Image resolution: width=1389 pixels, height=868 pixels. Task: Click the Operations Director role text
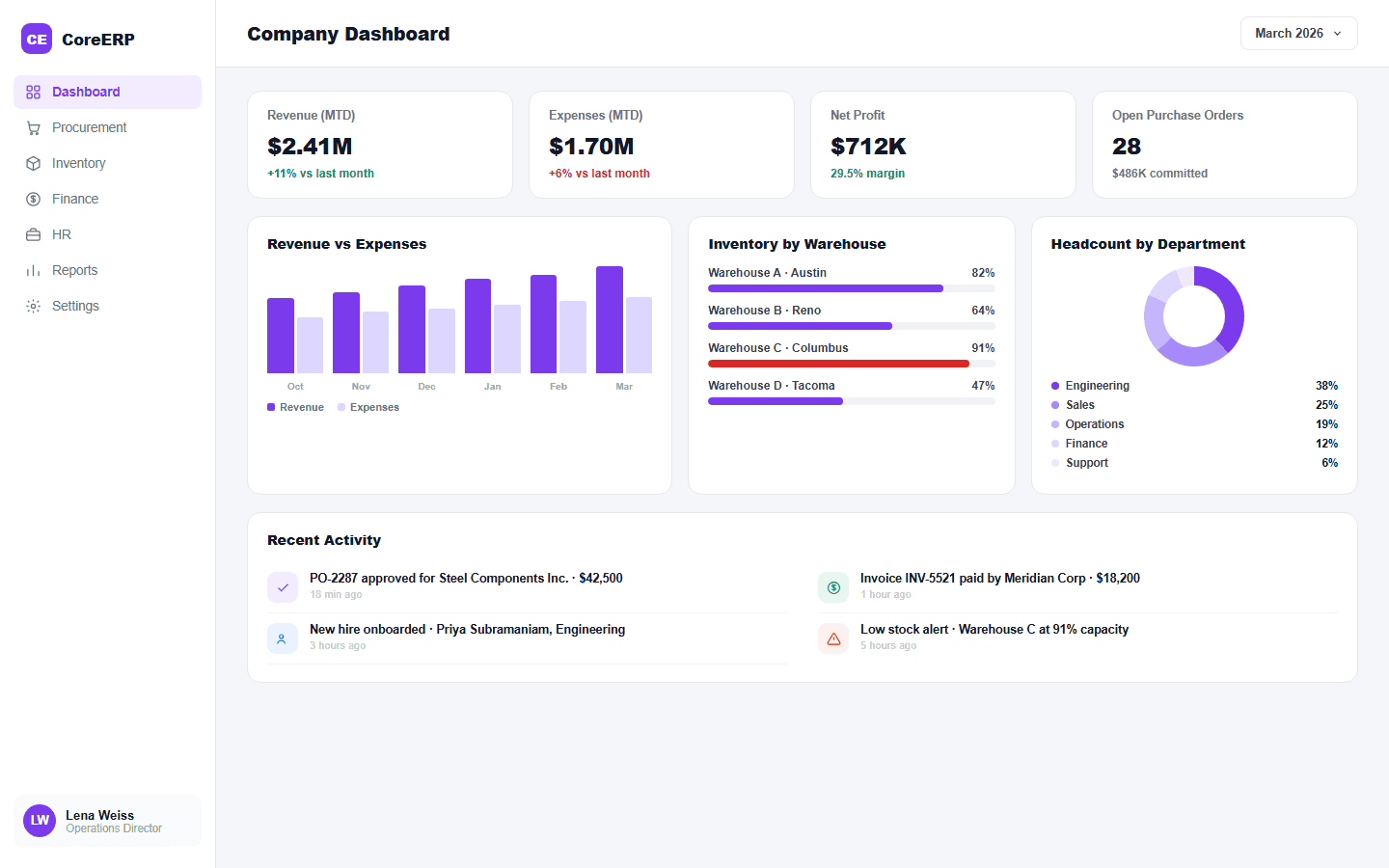click(114, 828)
